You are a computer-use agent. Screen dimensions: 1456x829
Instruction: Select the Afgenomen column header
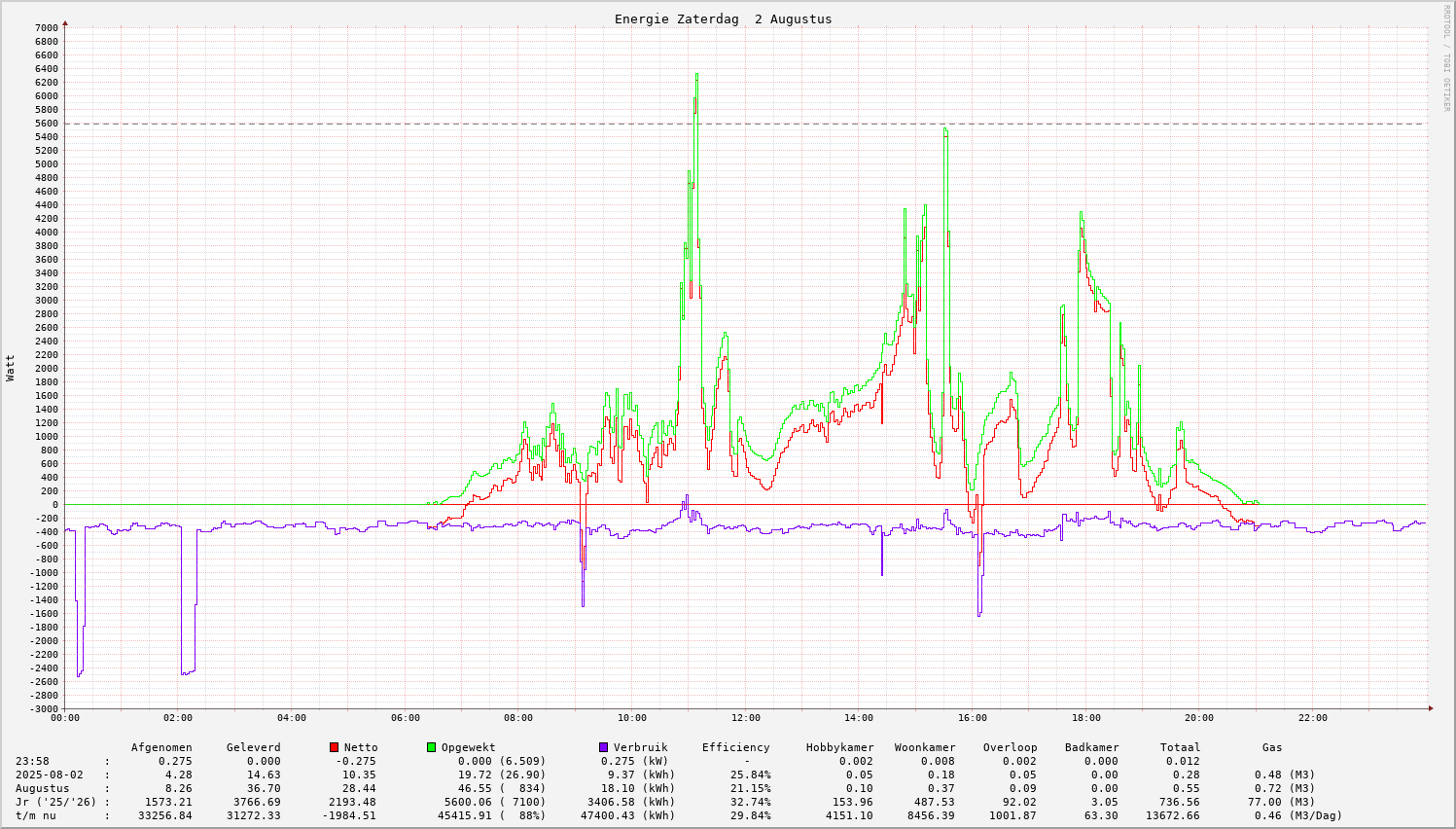click(161, 747)
